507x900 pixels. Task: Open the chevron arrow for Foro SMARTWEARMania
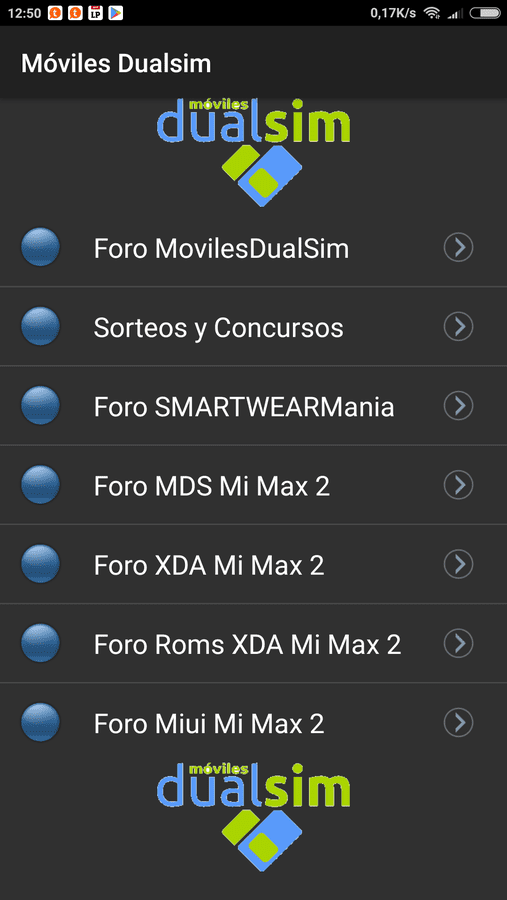coord(458,406)
